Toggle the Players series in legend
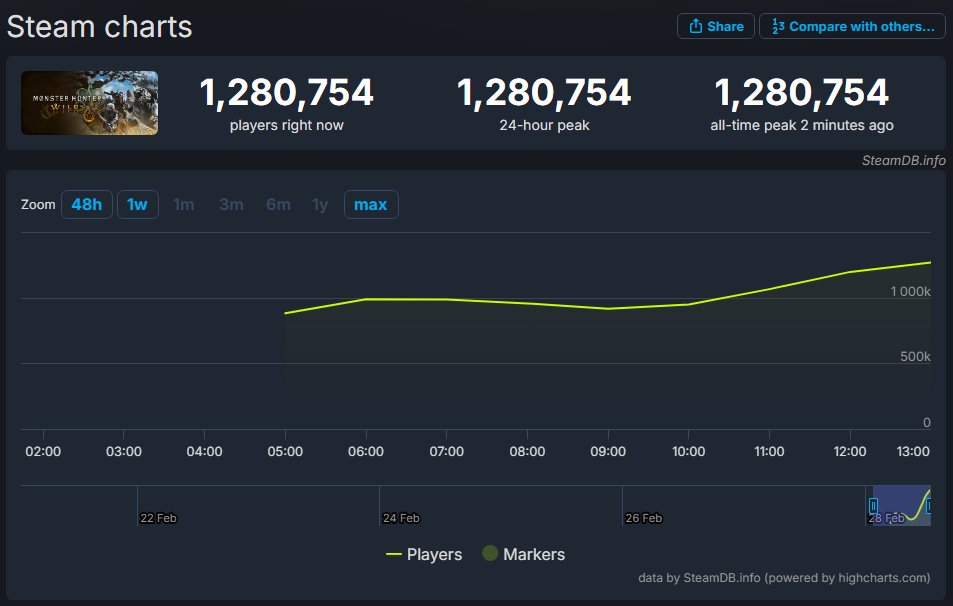The height and width of the screenshot is (606, 953). click(424, 554)
